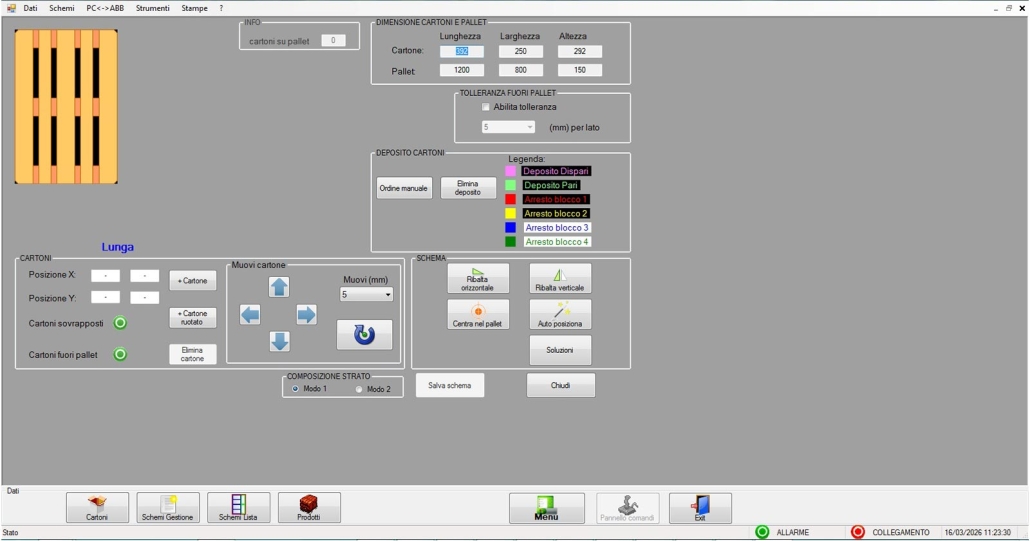Viewport: 1030px width, 541px height.
Task: Open the Schemi menu
Action: pyautogui.click(x=62, y=8)
